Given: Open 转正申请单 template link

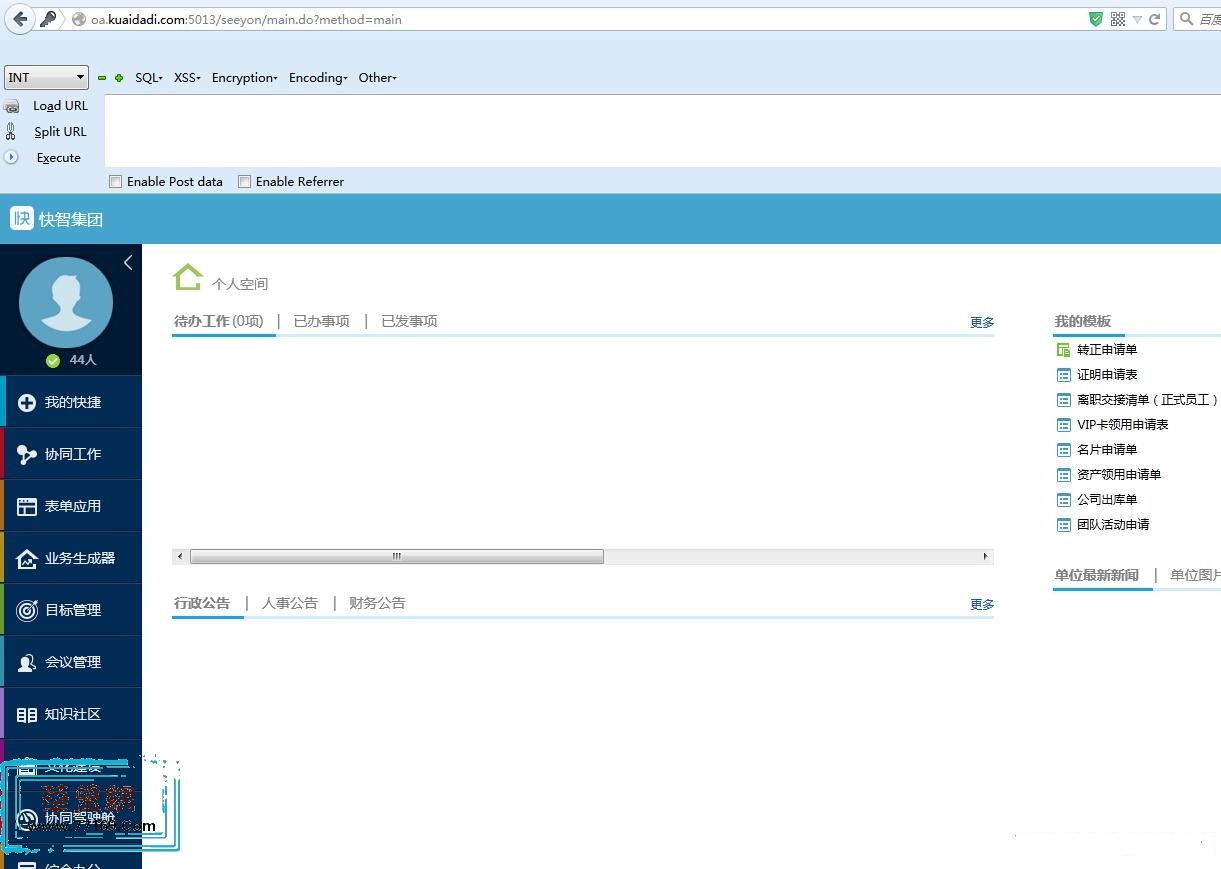Looking at the screenshot, I should tap(1106, 350).
